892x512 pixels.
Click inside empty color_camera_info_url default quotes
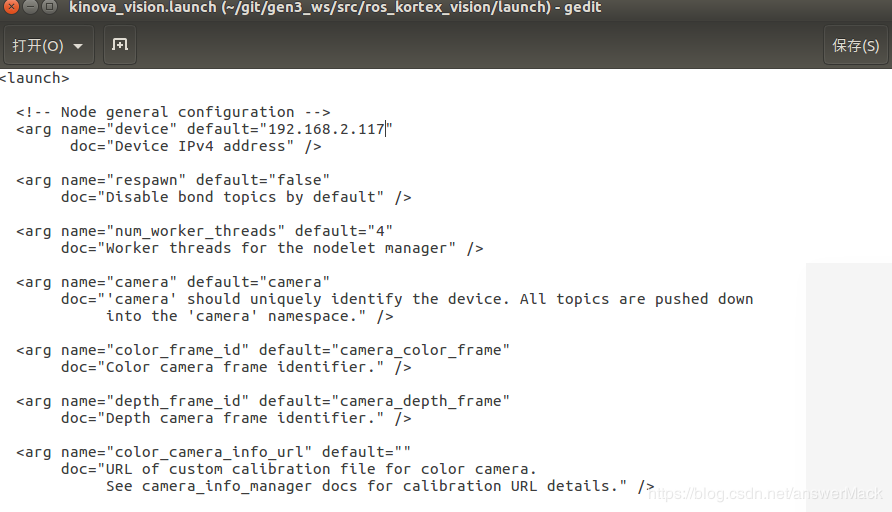click(x=403, y=452)
